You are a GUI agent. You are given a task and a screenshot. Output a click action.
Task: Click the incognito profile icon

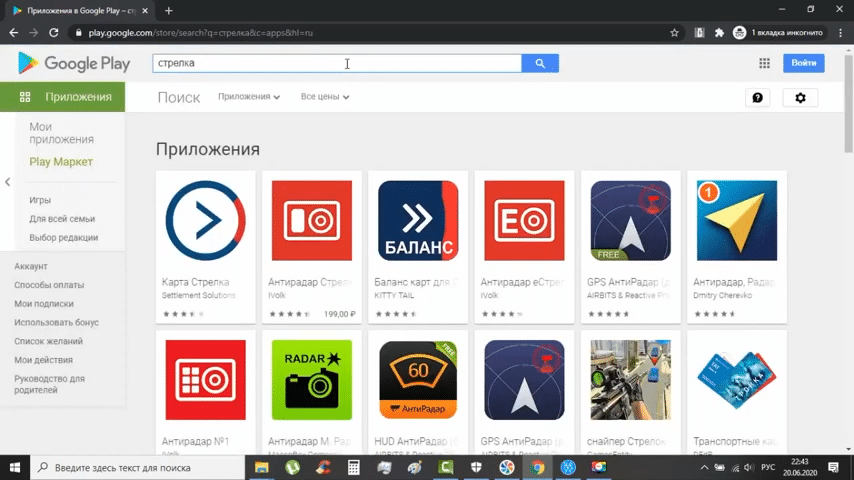(739, 33)
